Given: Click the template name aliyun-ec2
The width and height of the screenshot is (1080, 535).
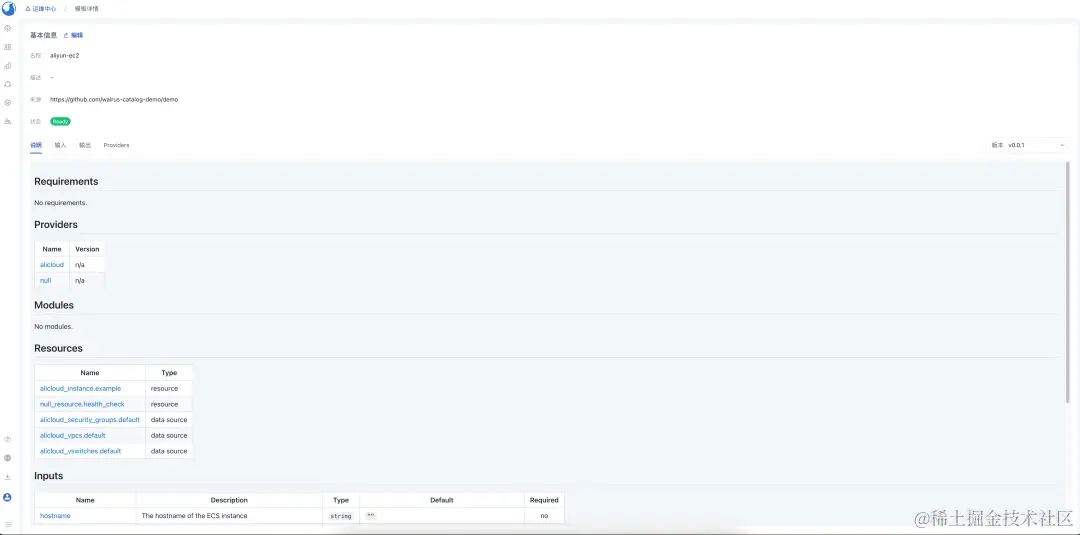Looking at the screenshot, I should (x=65, y=55).
